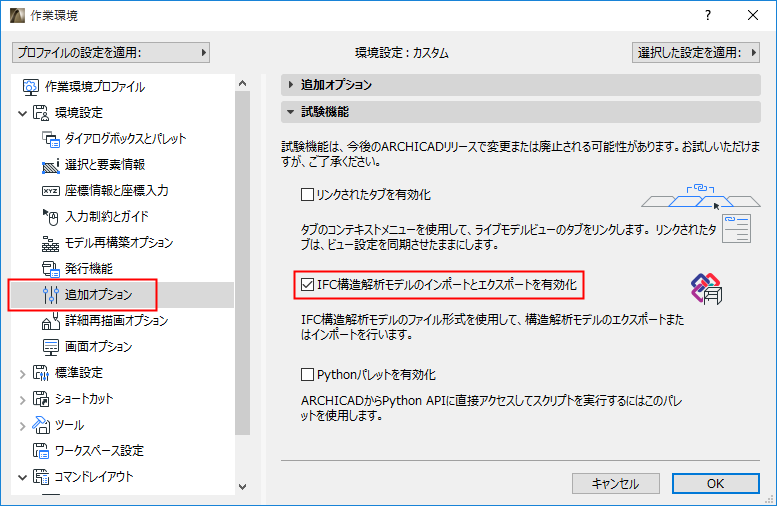The width and height of the screenshot is (777, 506).
Task: Click the キャンセル button
Action: [x=615, y=483]
